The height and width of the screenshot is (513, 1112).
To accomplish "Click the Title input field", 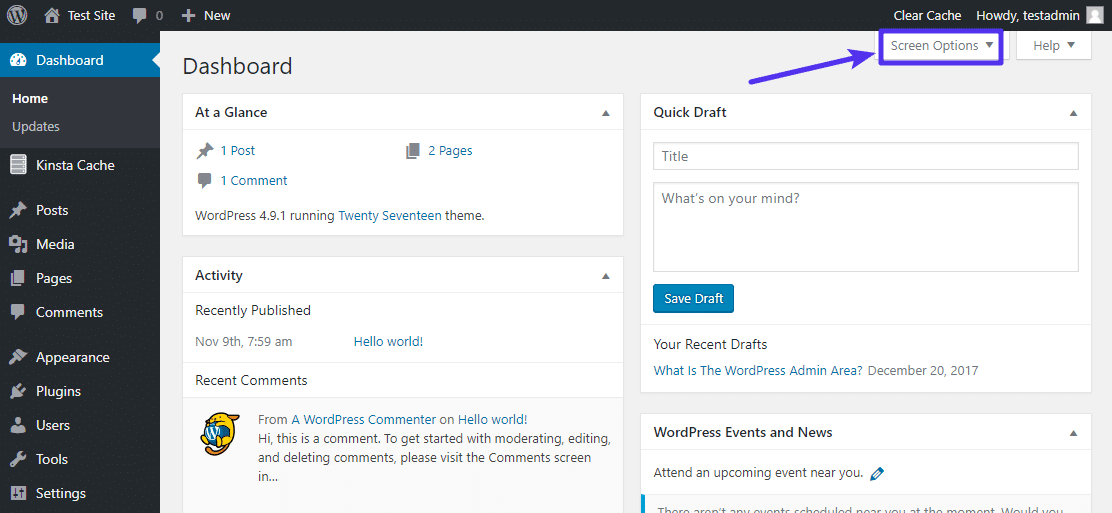I will (x=865, y=156).
